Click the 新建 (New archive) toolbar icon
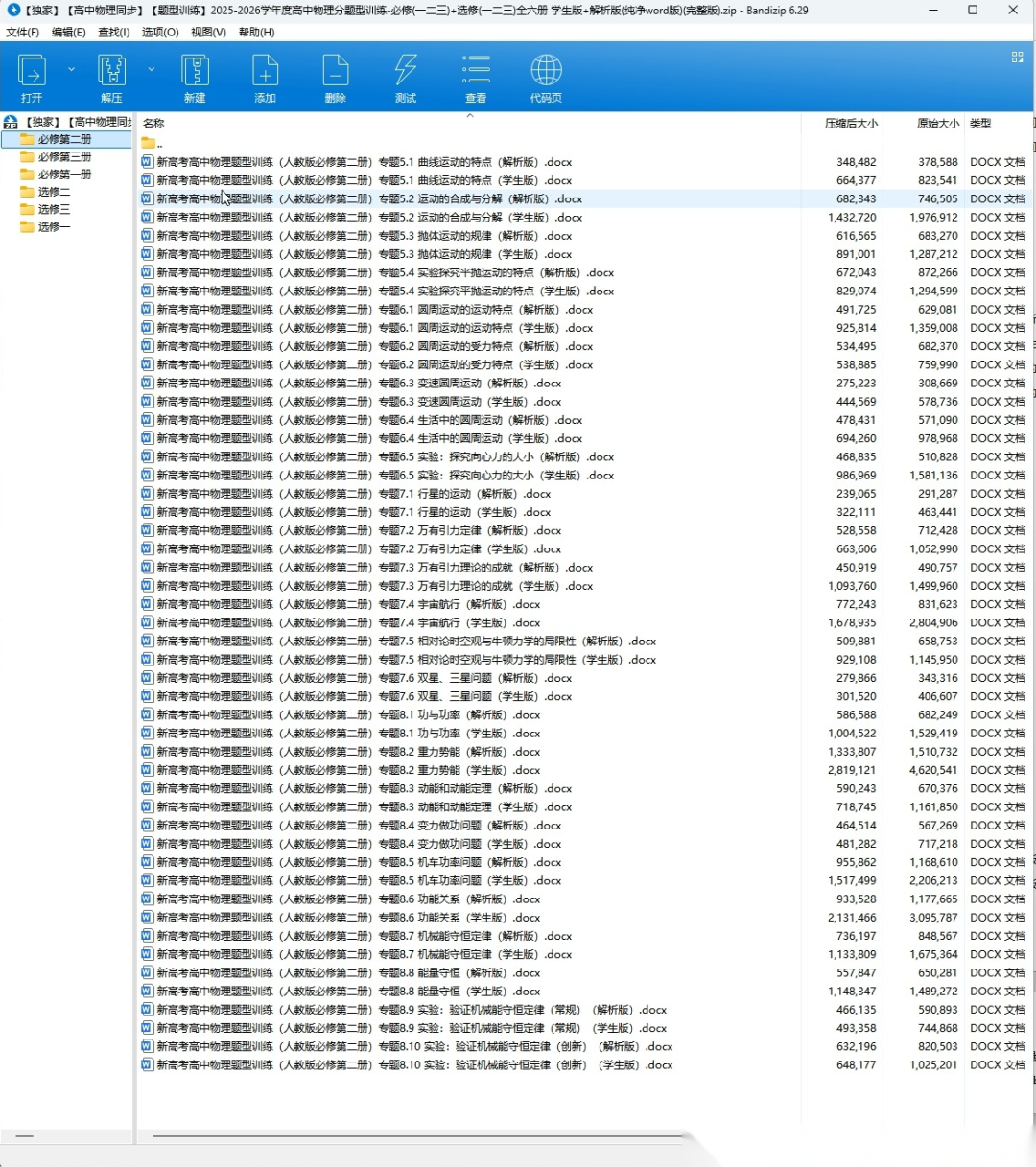Viewport: 1036px width, 1167px height. 195,77
